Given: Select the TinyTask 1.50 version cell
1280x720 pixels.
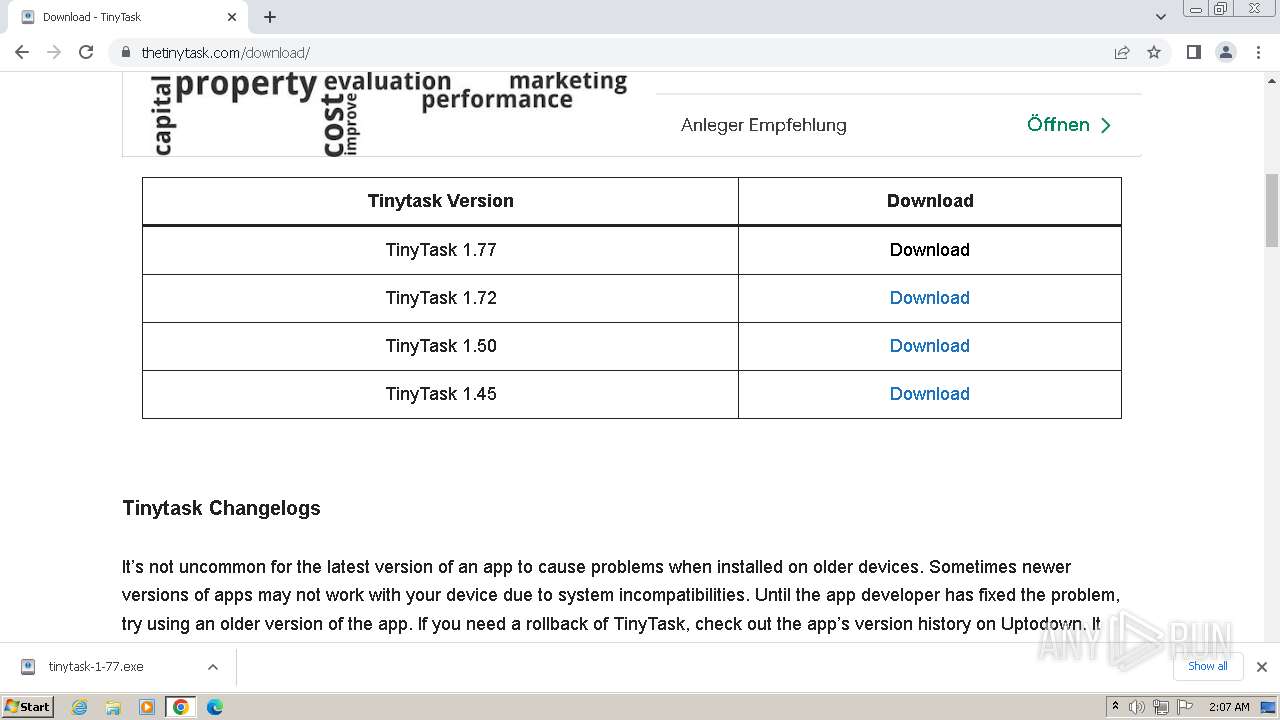Looking at the screenshot, I should pos(441,346).
